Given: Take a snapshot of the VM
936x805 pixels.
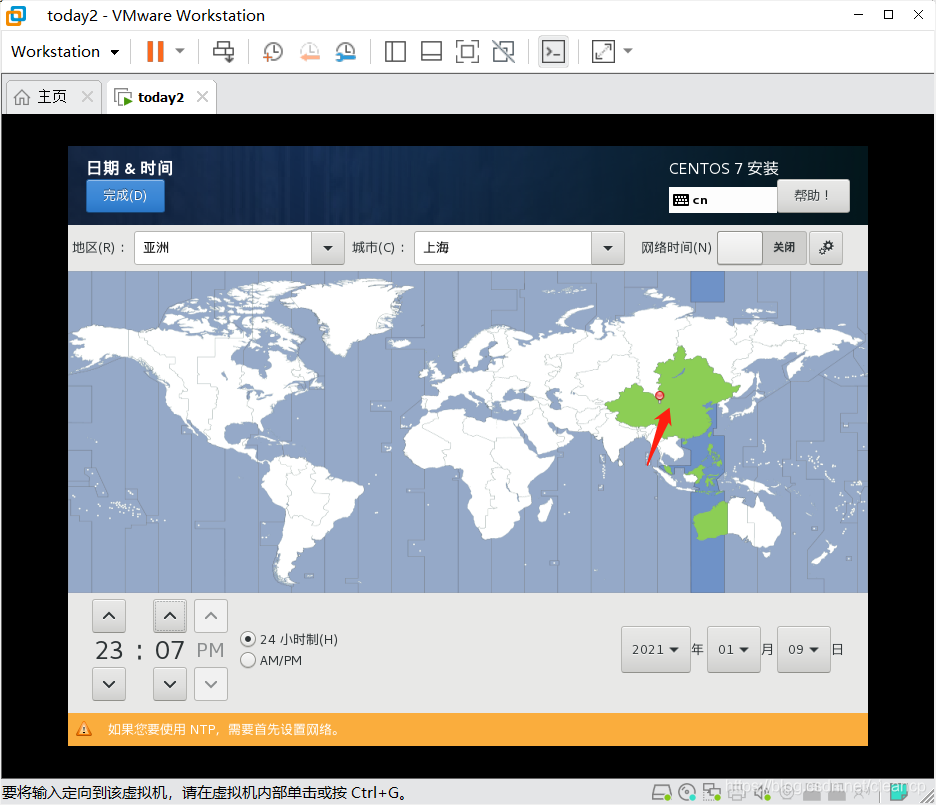Looking at the screenshot, I should tap(273, 51).
